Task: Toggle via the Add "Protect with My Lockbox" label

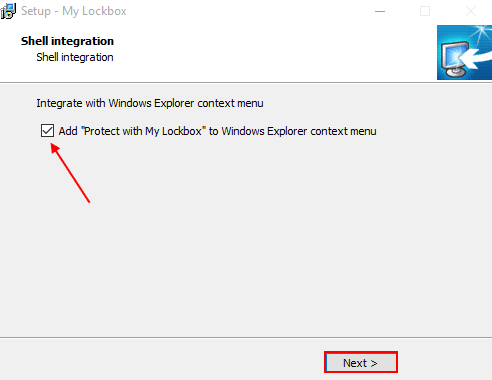Action: [218, 131]
